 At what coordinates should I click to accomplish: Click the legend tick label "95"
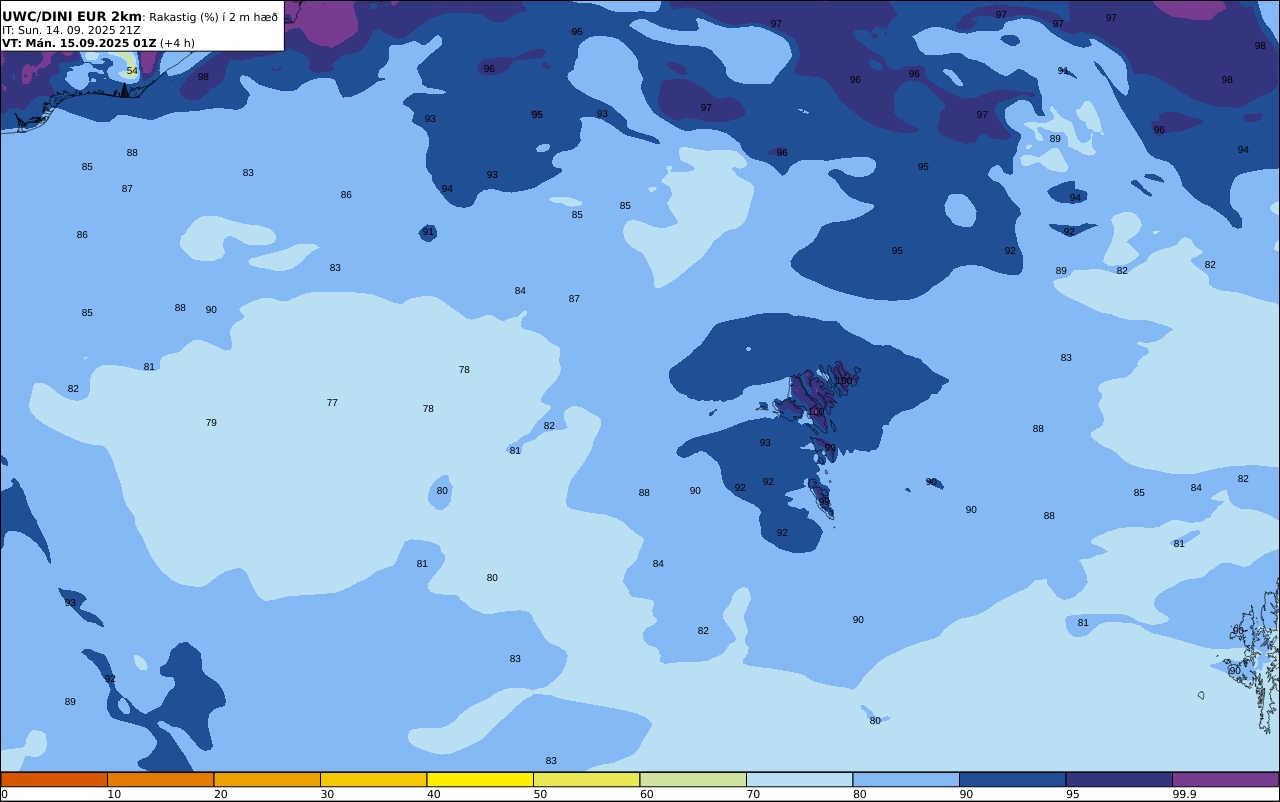coord(1072,794)
